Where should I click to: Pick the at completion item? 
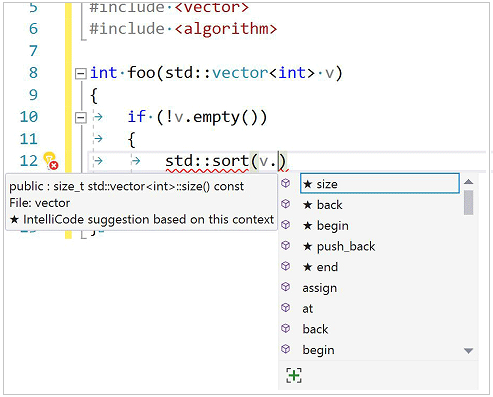click(x=307, y=308)
